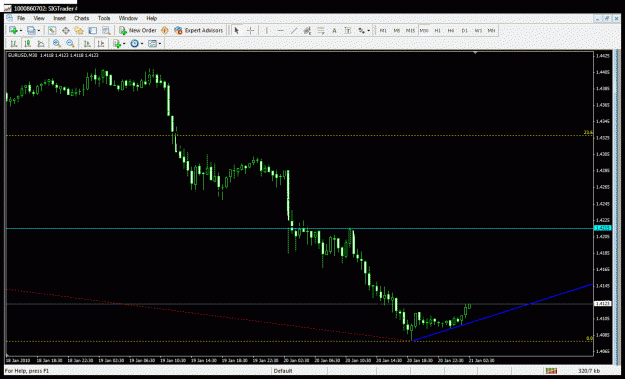Click the Indicators list icon

coord(117,43)
